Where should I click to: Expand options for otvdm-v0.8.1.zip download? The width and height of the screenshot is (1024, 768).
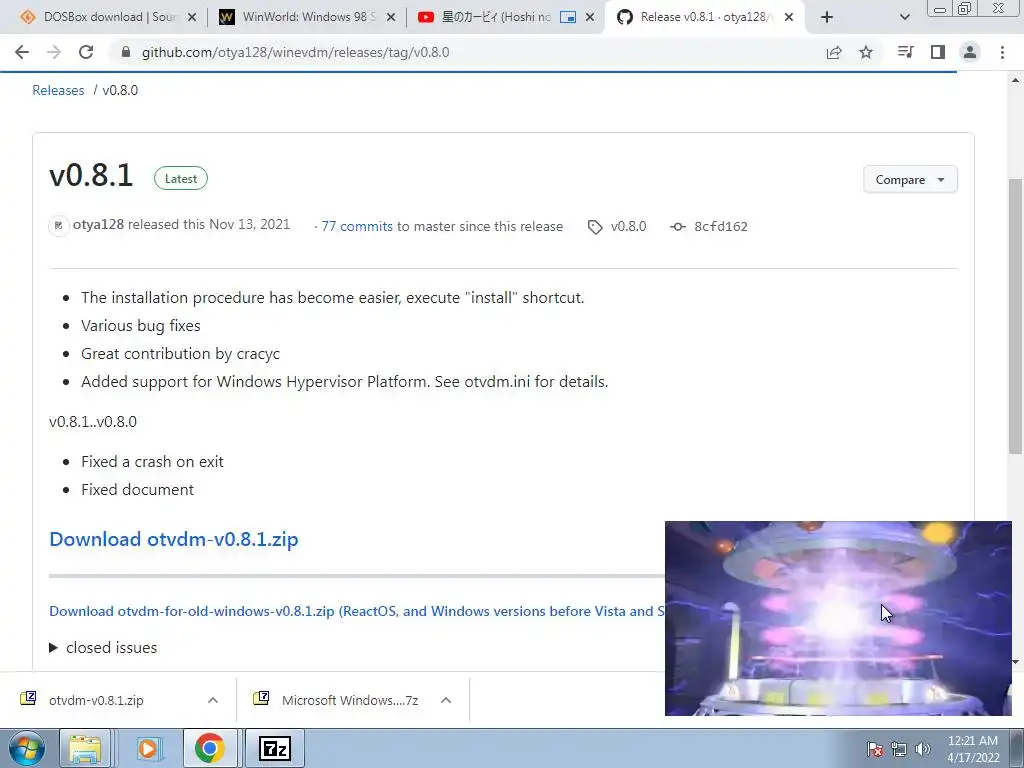tap(213, 700)
